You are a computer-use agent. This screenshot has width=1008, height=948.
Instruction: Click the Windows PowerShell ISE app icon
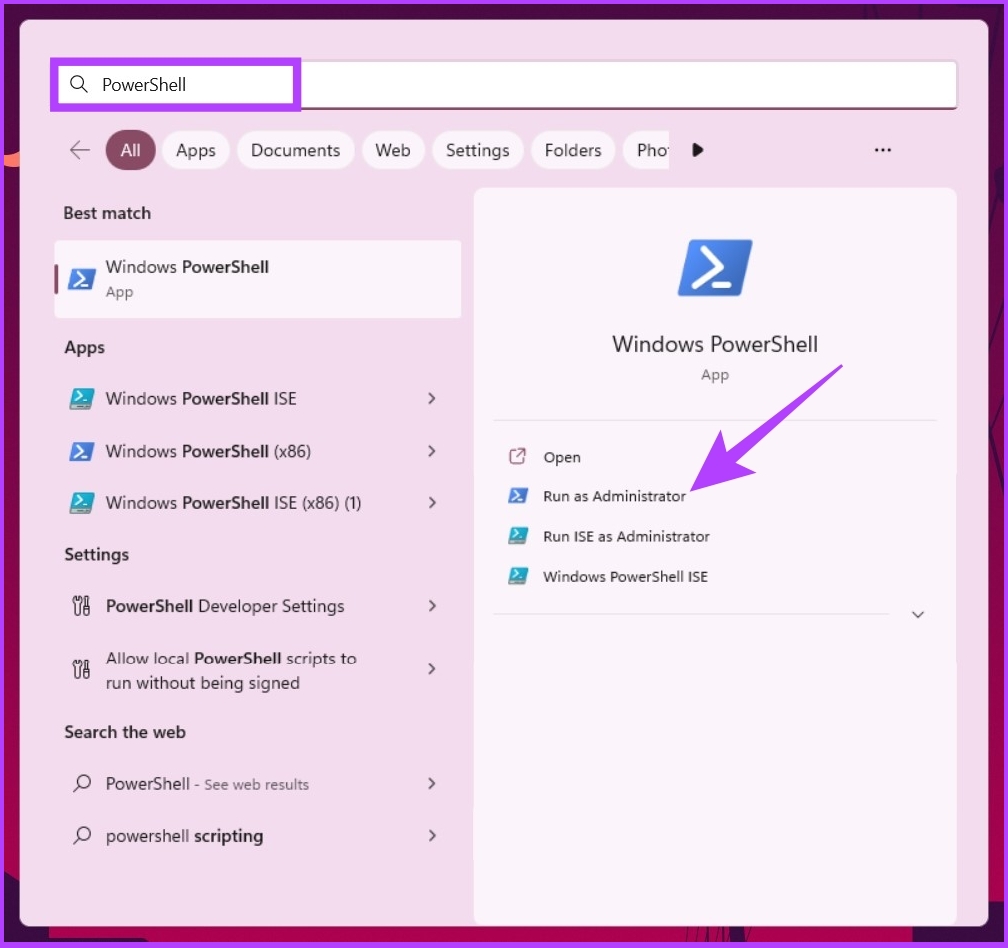pyautogui.click(x=82, y=398)
